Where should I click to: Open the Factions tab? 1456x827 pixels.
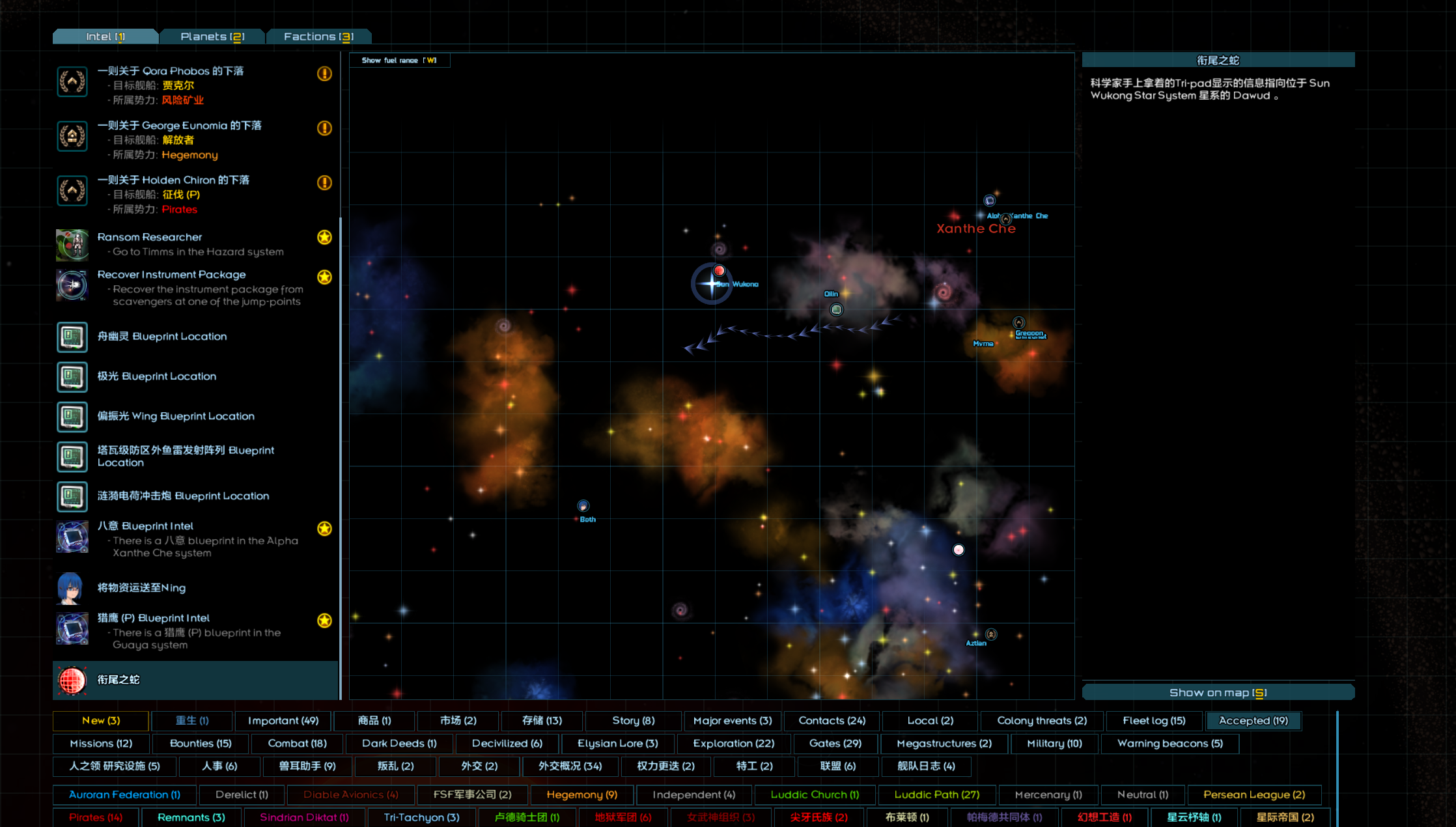pos(318,36)
